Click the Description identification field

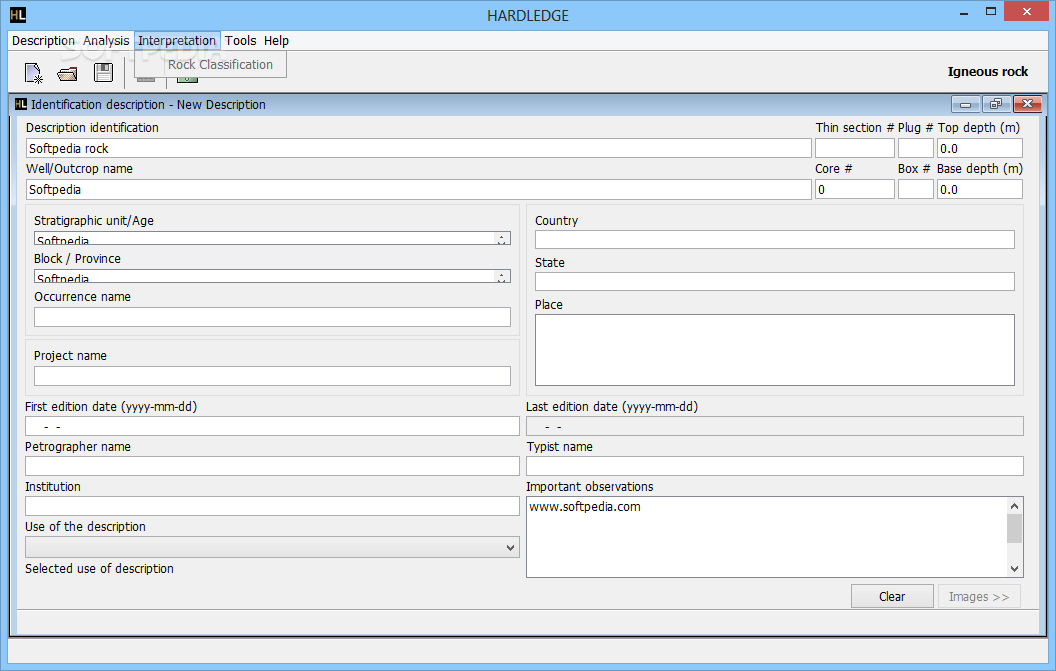pos(418,148)
